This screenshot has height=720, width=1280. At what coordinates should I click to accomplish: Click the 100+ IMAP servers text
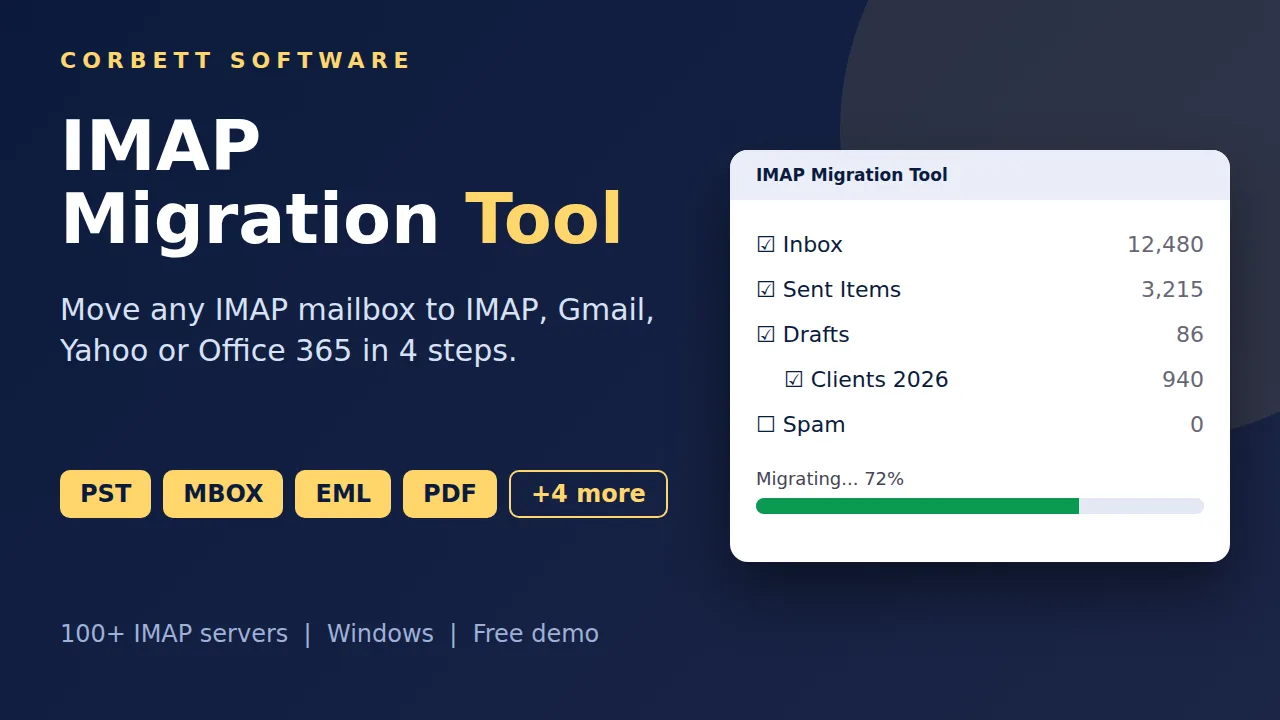pyautogui.click(x=174, y=634)
